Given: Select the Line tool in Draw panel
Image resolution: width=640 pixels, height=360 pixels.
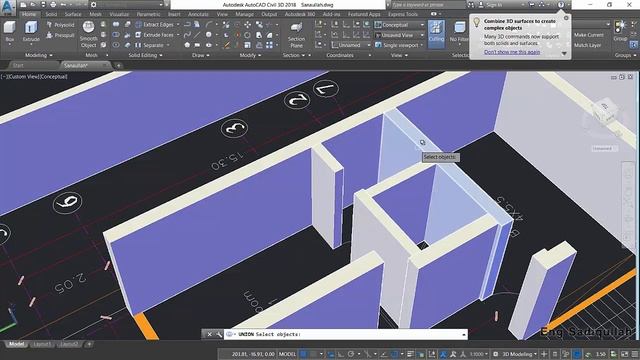Looking at the screenshot, I should coord(197,35).
